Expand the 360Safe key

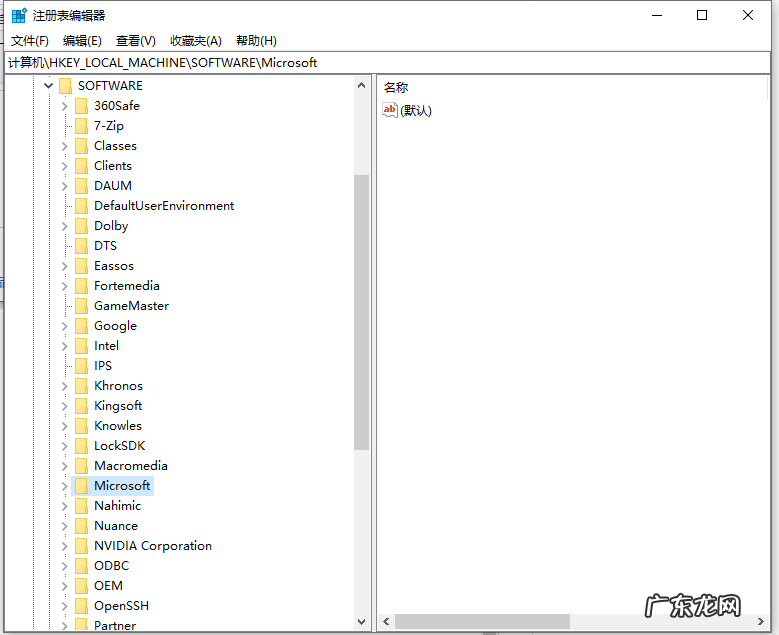(64, 106)
